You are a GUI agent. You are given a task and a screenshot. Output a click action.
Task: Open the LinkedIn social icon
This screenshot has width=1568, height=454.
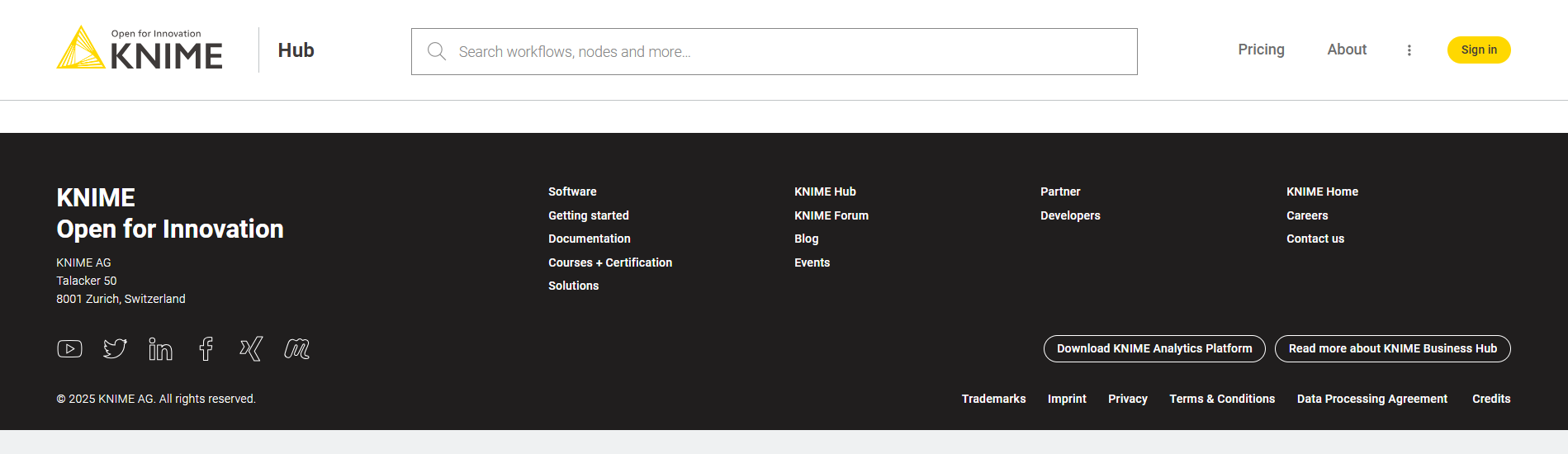click(x=160, y=349)
